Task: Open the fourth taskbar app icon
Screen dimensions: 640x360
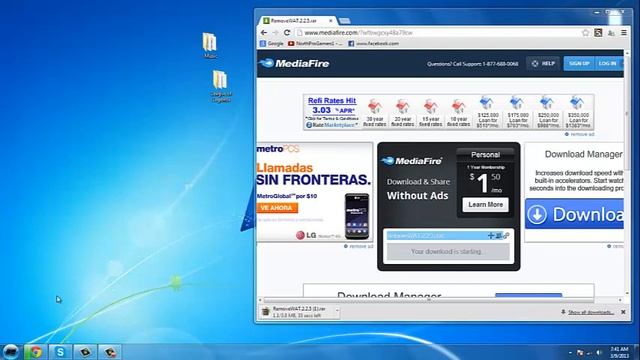Action: 85,352
